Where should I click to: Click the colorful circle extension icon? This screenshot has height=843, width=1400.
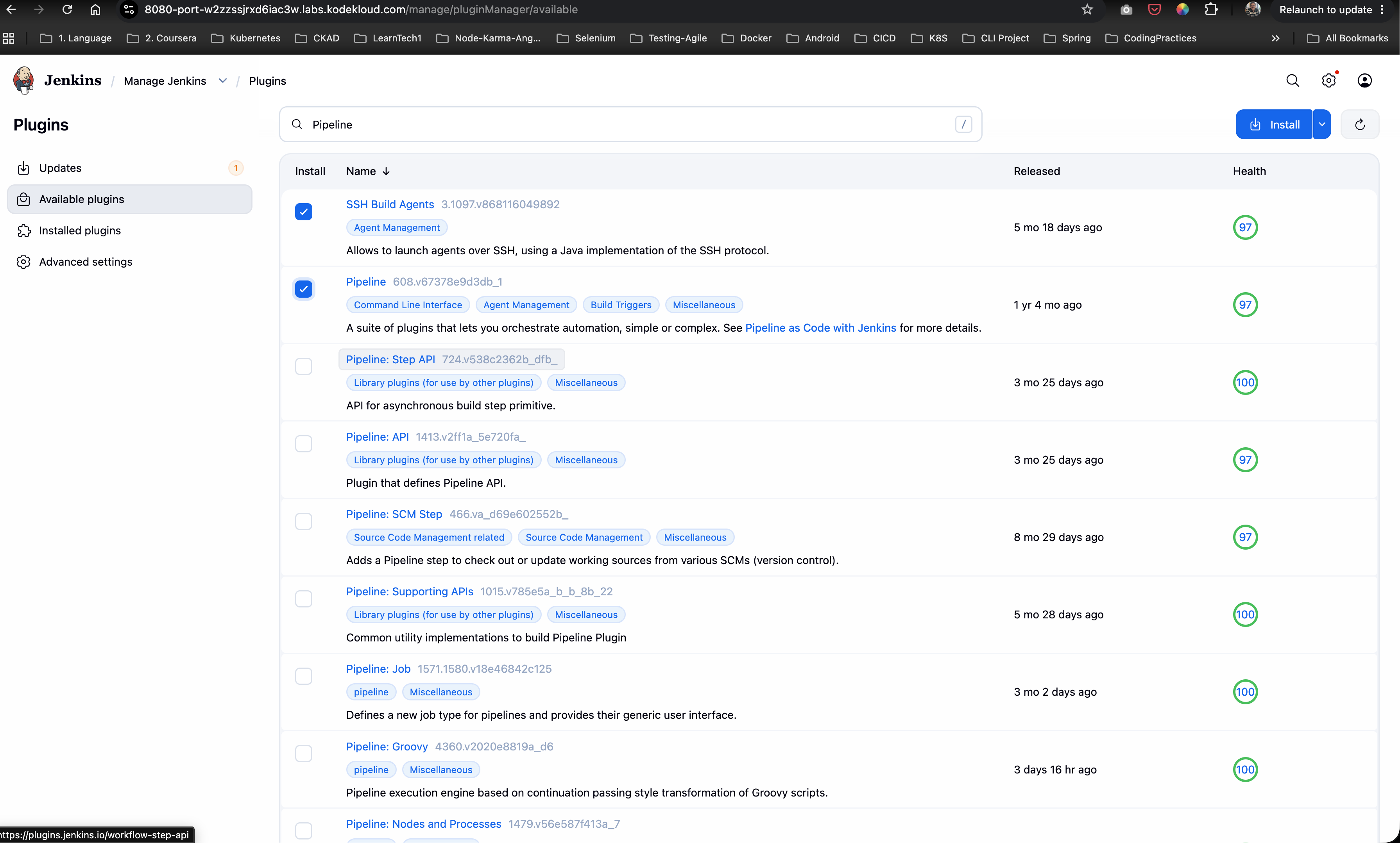(x=1182, y=10)
